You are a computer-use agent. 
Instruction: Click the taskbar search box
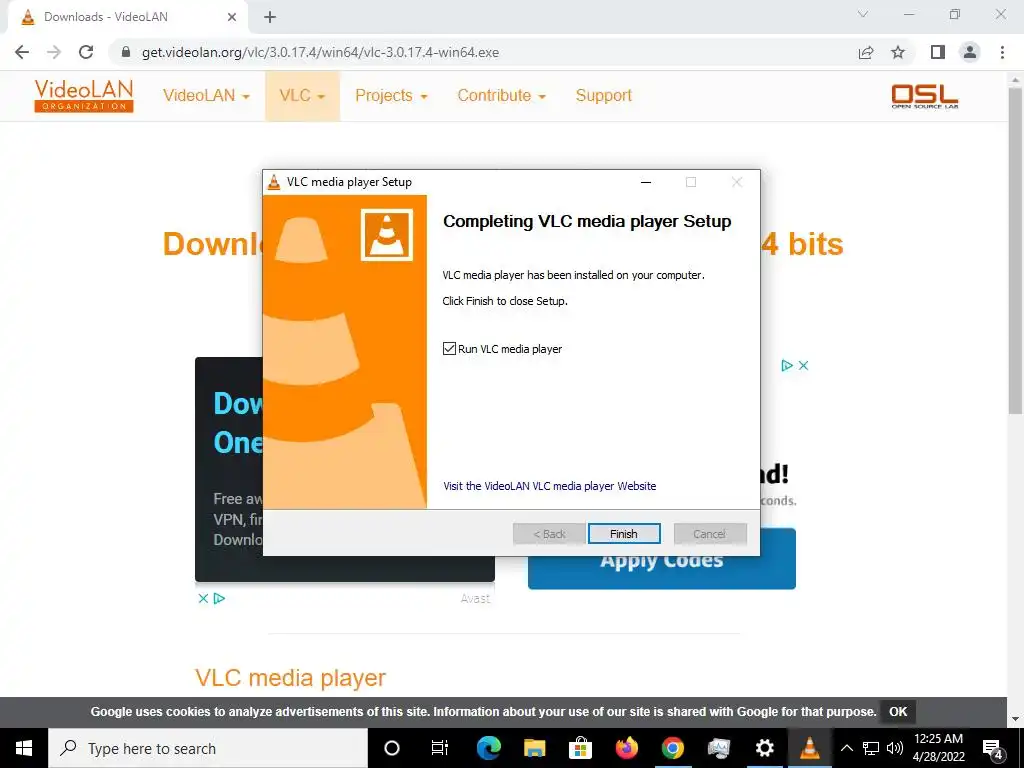(208, 748)
